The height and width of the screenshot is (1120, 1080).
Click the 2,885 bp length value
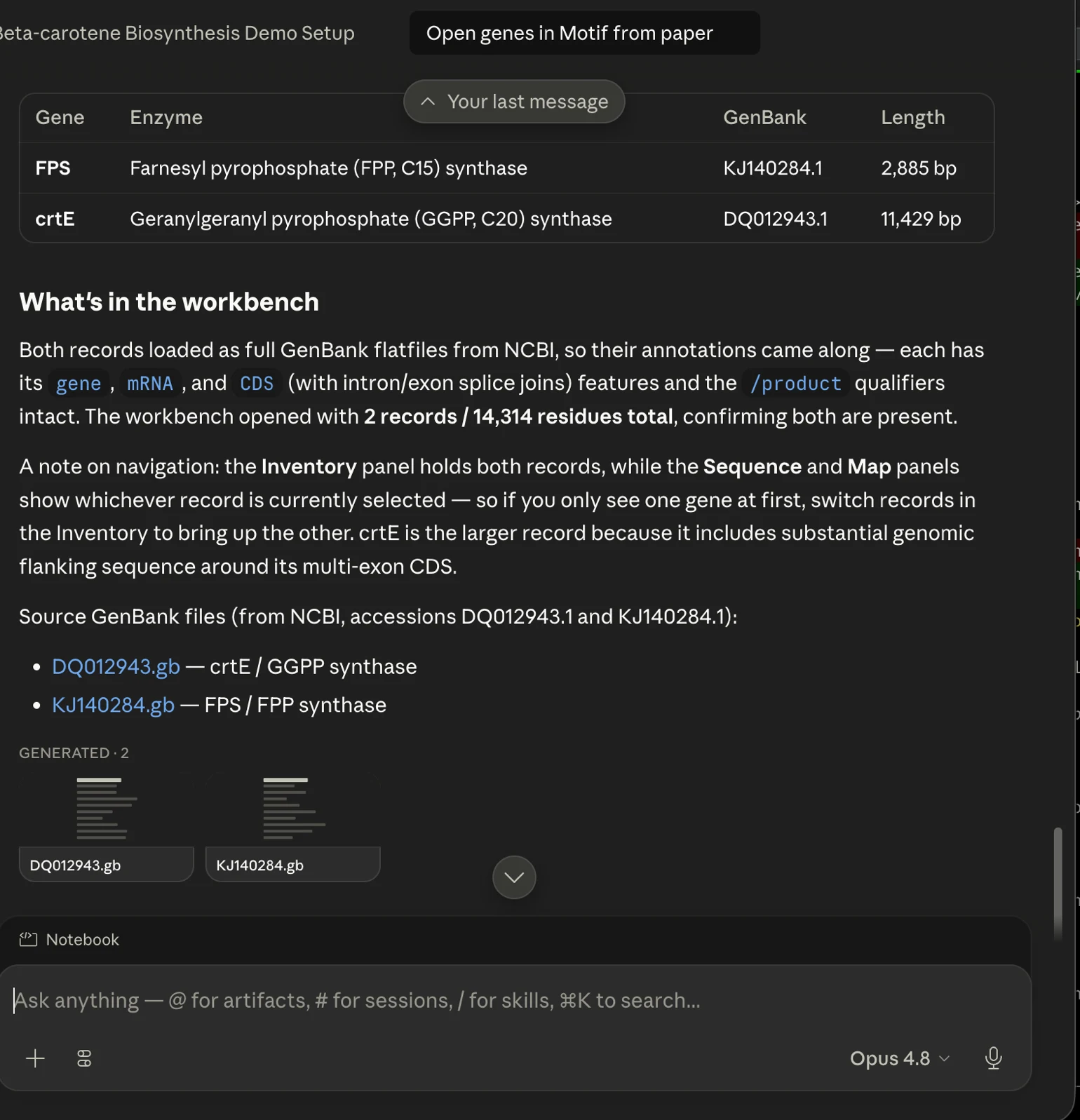pos(919,168)
